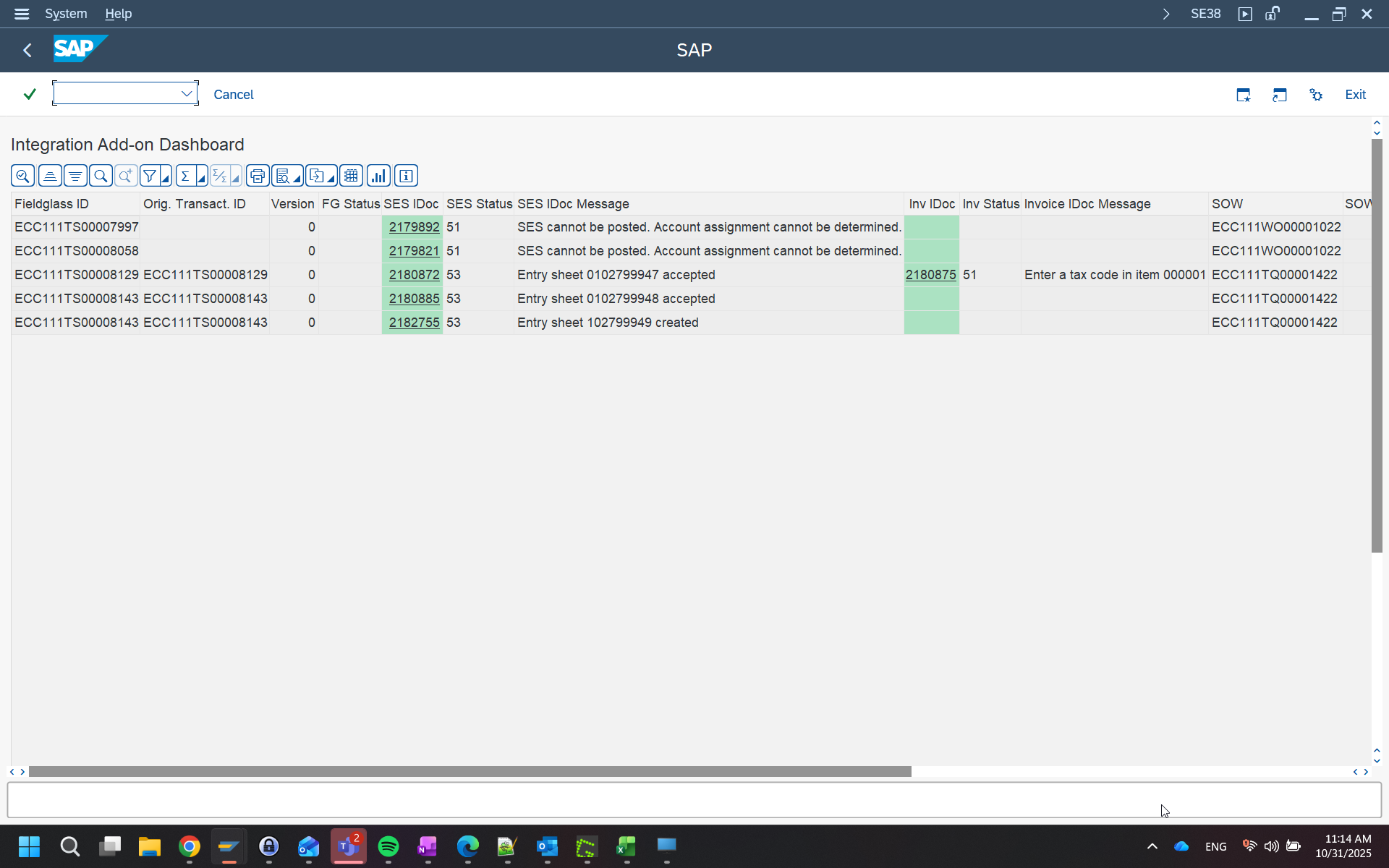Click the lock icon in title bar
1389x868 pixels.
point(1273,14)
